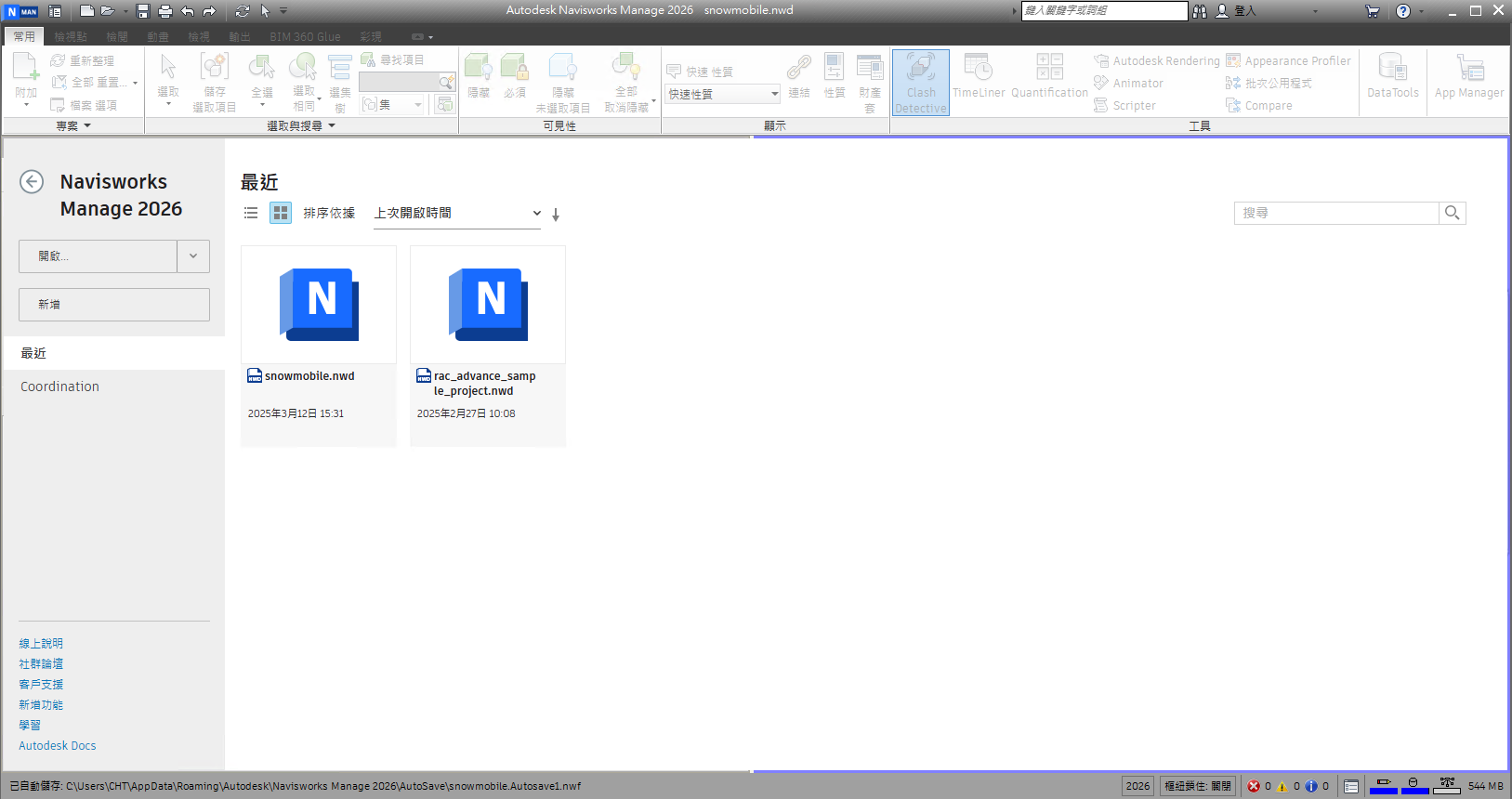Open DataTools
This screenshot has width=1512, height=799.
click(1393, 76)
